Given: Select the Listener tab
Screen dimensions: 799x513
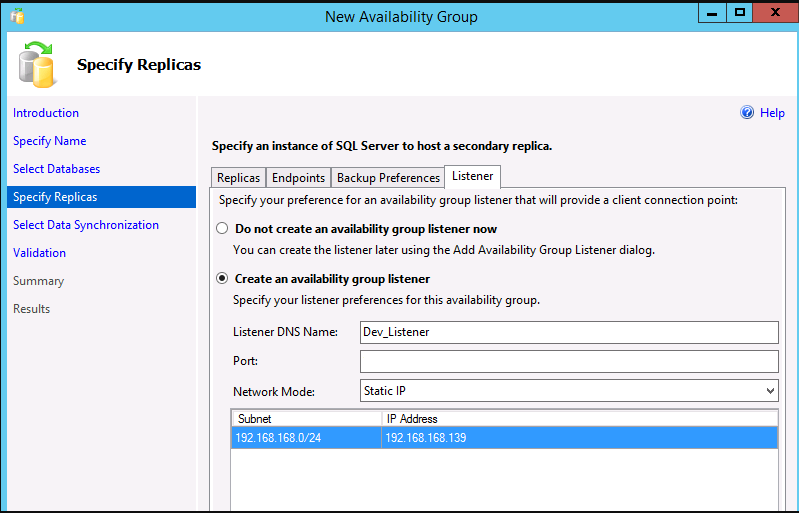Looking at the screenshot, I should pyautogui.click(x=472, y=176).
